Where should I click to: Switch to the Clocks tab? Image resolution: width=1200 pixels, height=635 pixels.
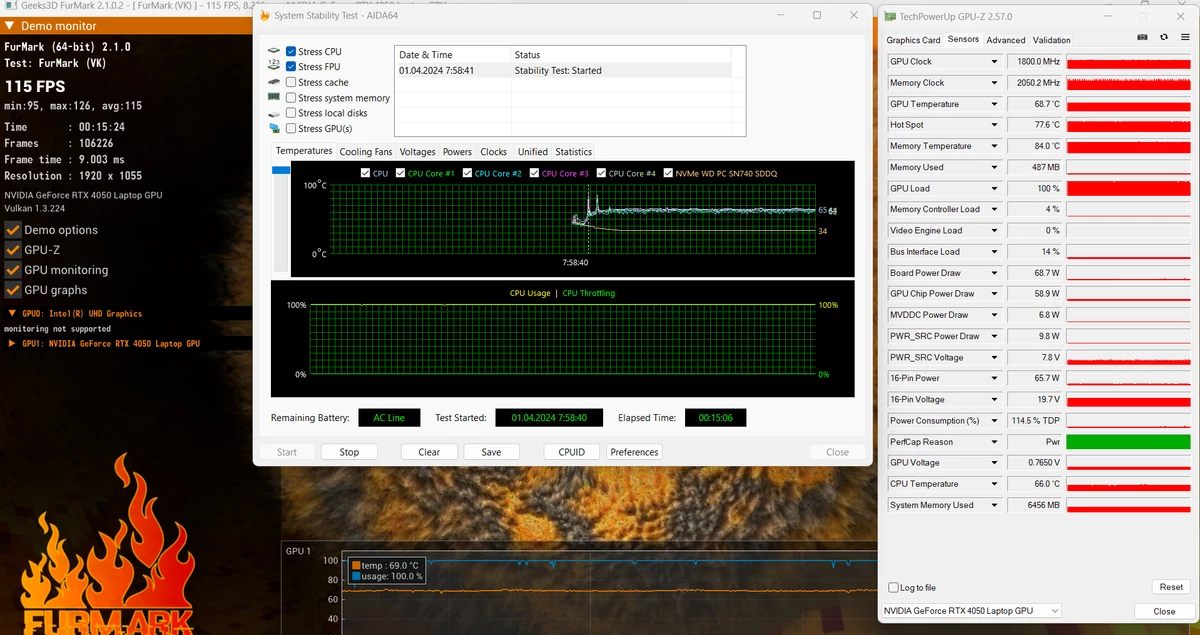494,152
